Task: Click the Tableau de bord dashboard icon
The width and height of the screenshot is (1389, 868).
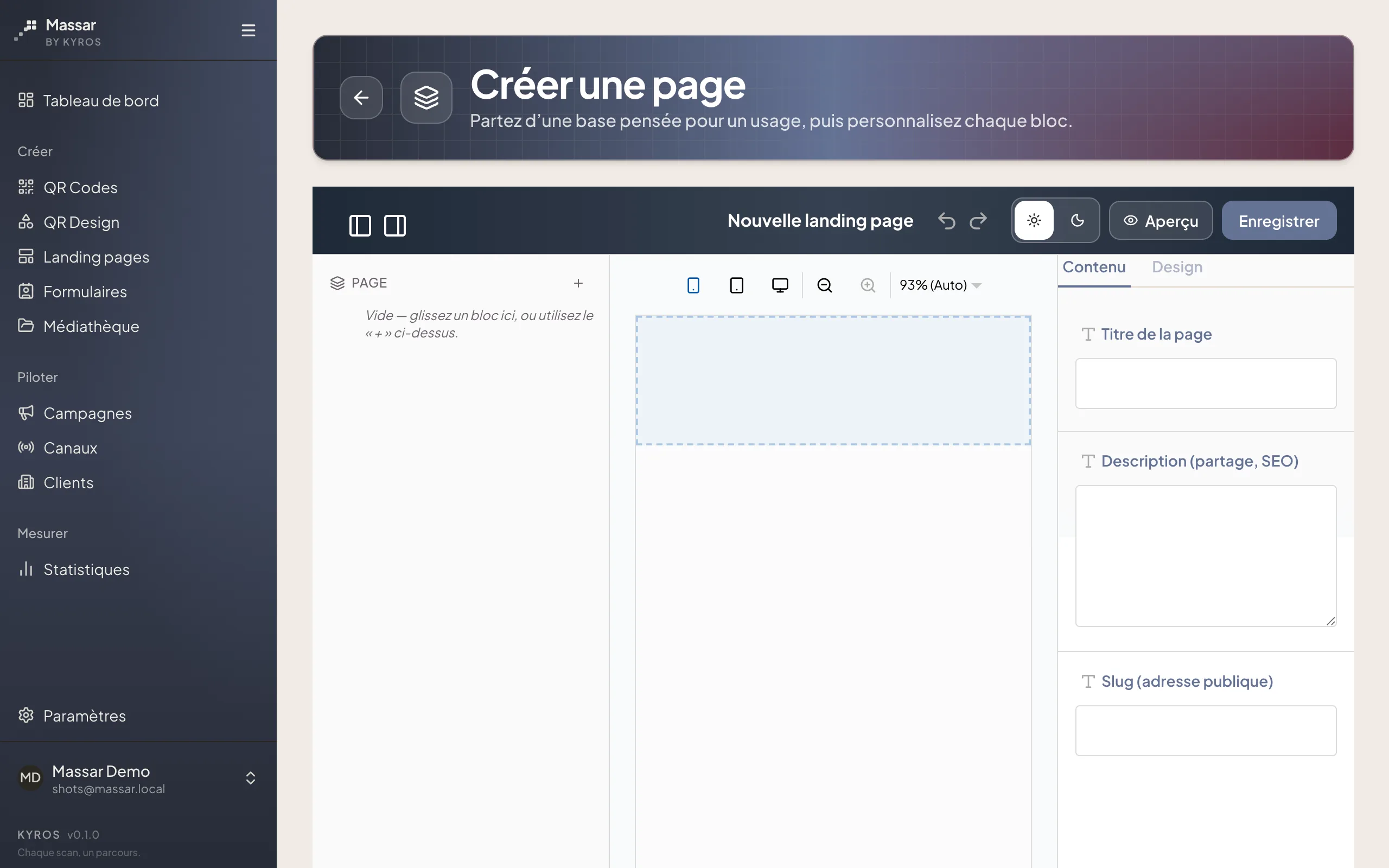Action: tap(26, 100)
